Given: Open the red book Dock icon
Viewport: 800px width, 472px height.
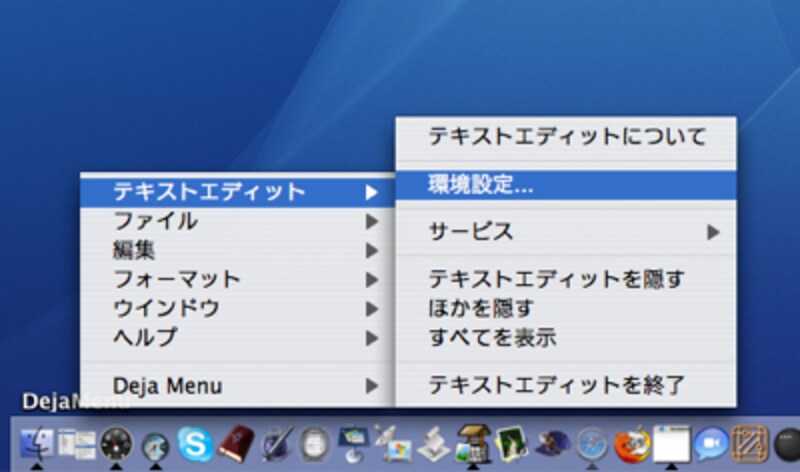Looking at the screenshot, I should tap(235, 444).
